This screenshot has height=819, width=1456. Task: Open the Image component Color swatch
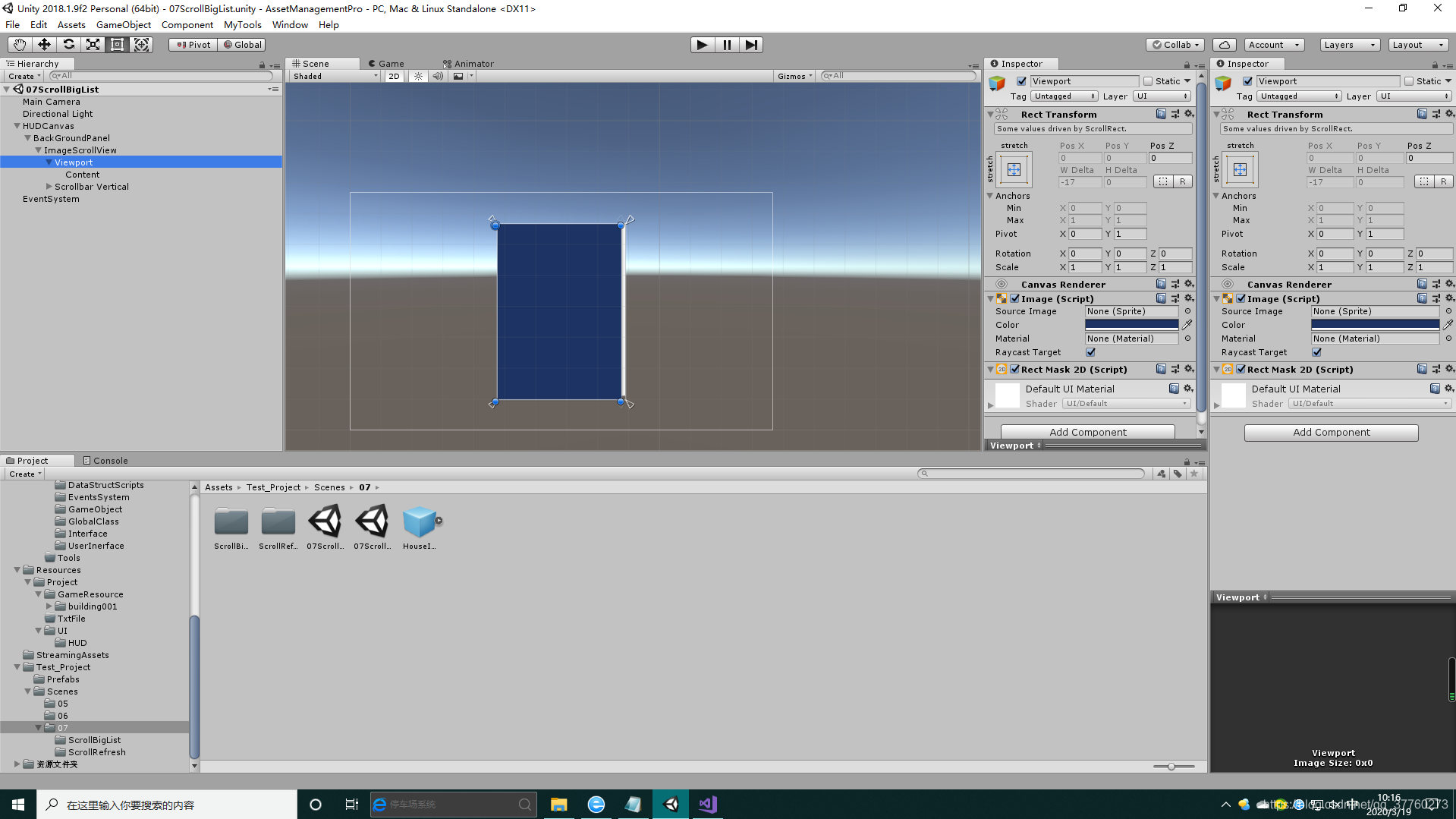coord(1132,324)
